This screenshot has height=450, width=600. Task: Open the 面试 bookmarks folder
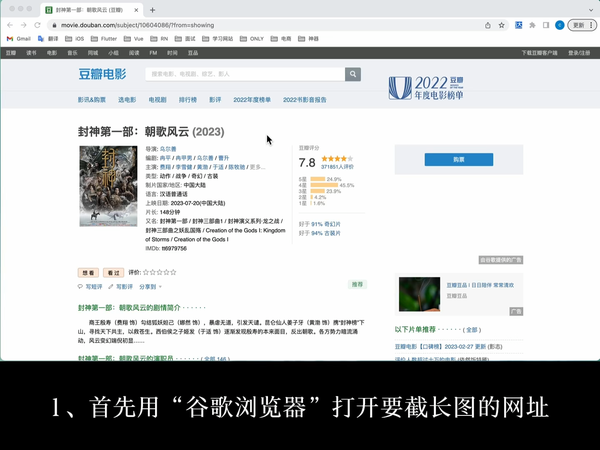click(185, 39)
